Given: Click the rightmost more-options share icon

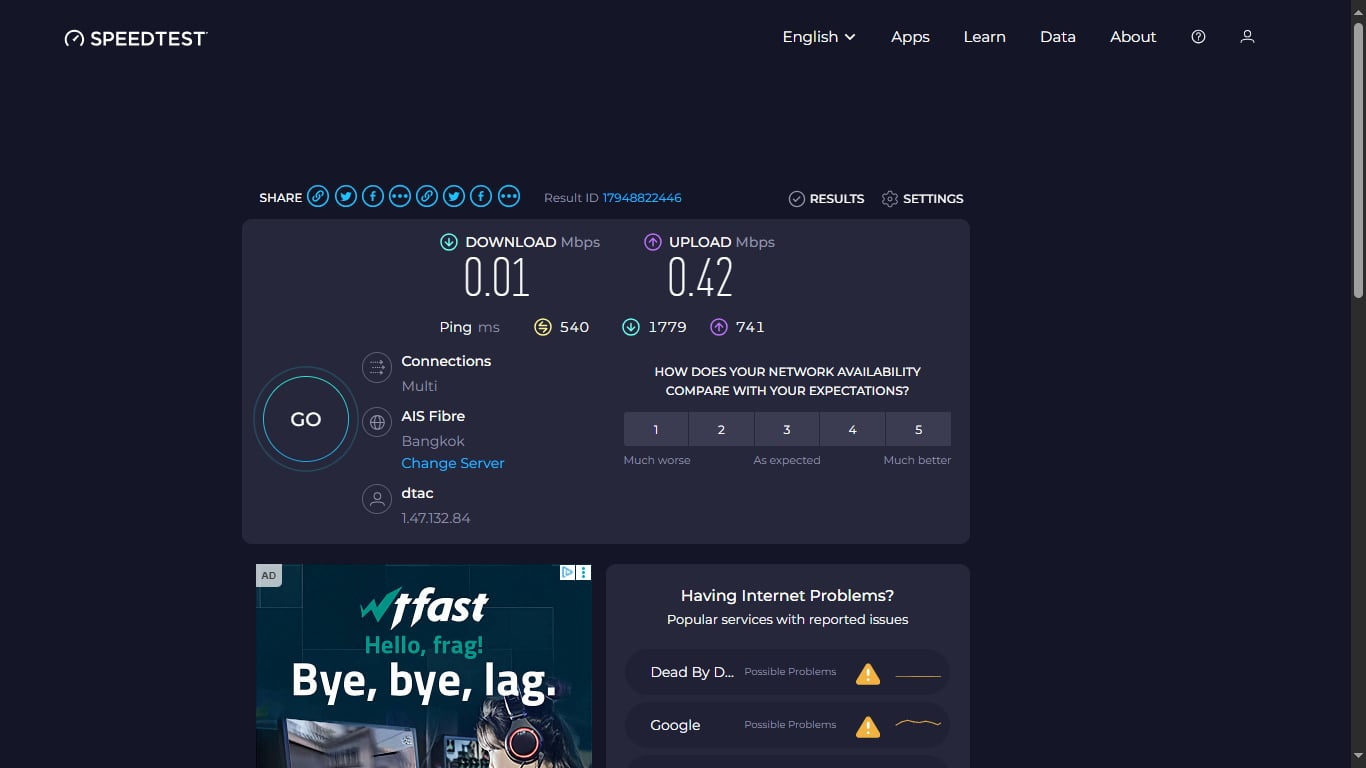Looking at the screenshot, I should click(x=509, y=196).
